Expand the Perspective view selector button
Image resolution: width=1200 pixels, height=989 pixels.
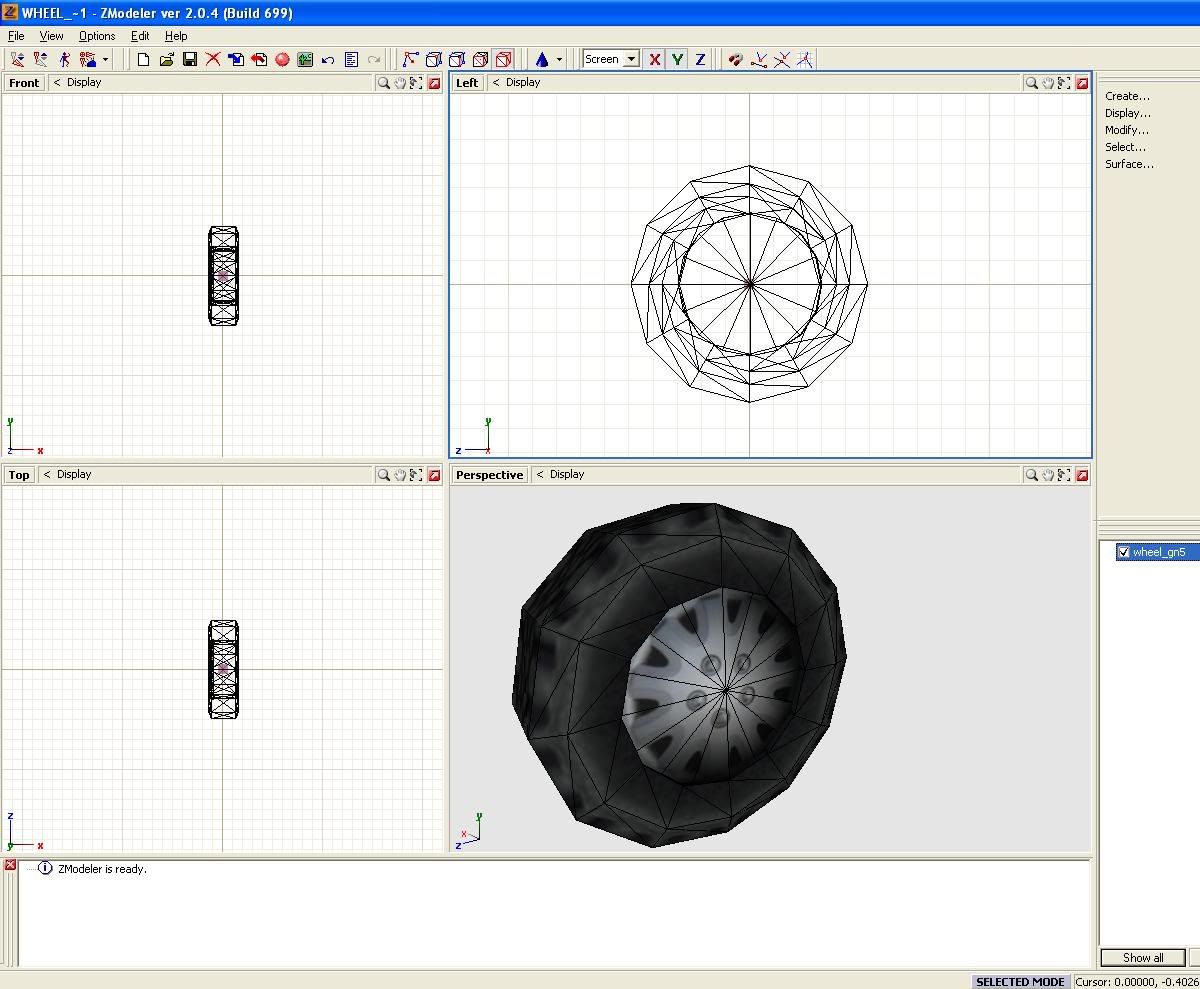tap(489, 475)
